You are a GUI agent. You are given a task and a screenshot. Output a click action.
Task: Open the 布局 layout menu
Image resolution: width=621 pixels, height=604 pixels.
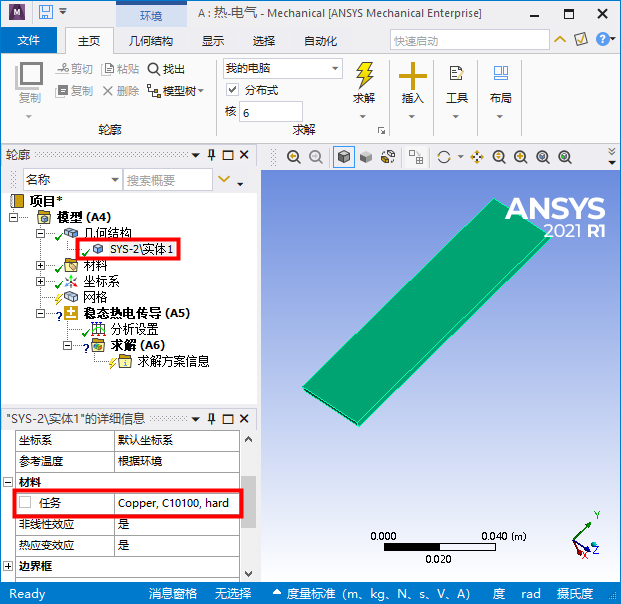tap(500, 90)
